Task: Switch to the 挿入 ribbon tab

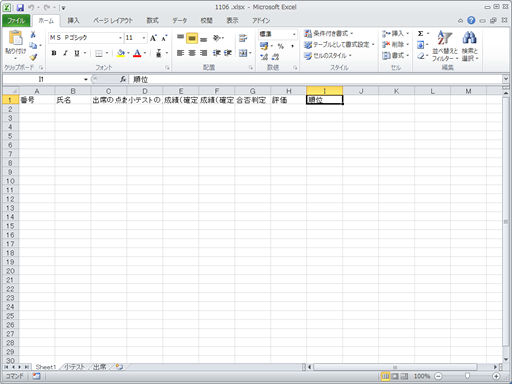Action: click(73, 21)
